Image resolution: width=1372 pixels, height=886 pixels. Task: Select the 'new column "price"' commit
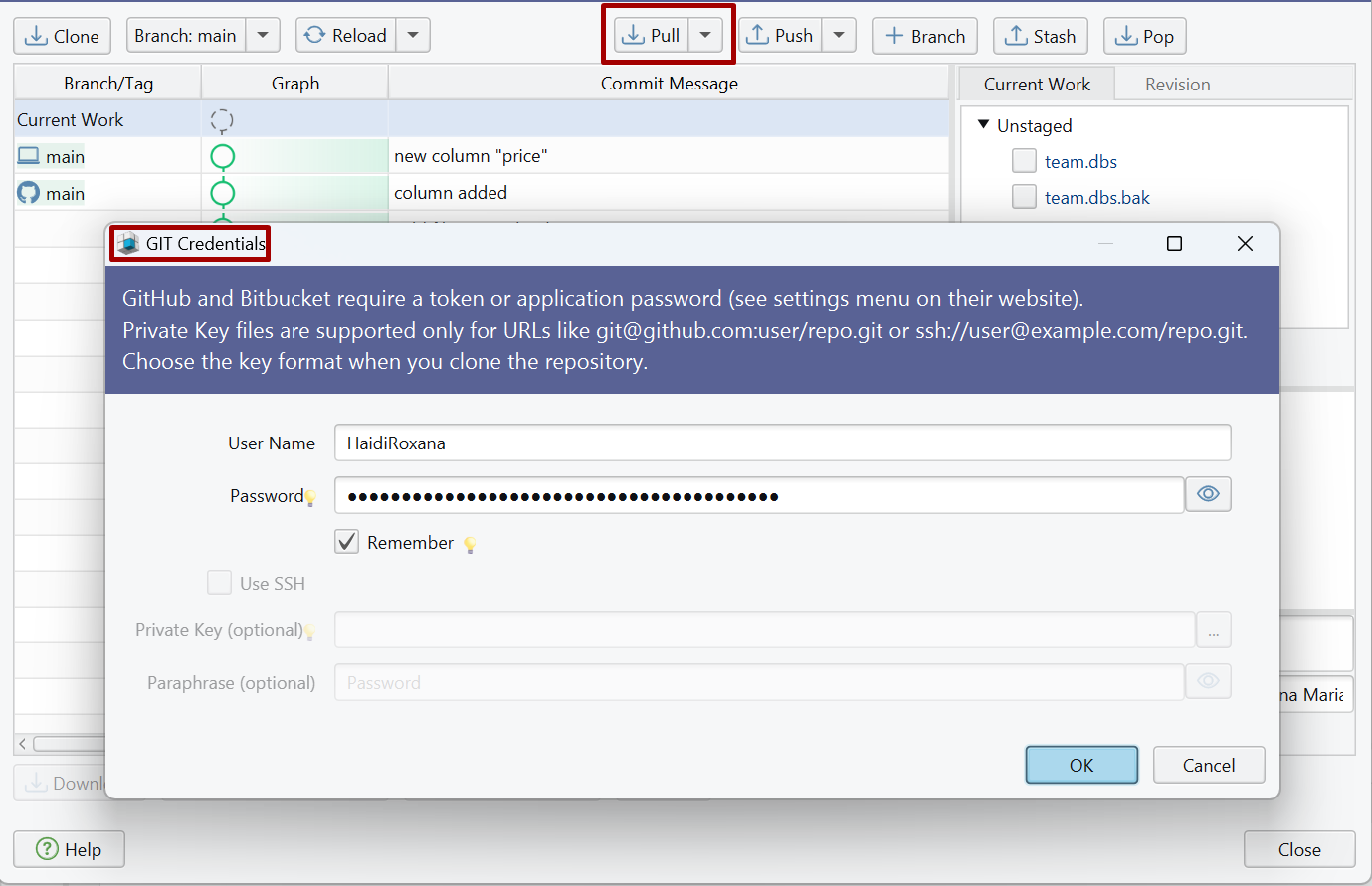click(x=471, y=156)
